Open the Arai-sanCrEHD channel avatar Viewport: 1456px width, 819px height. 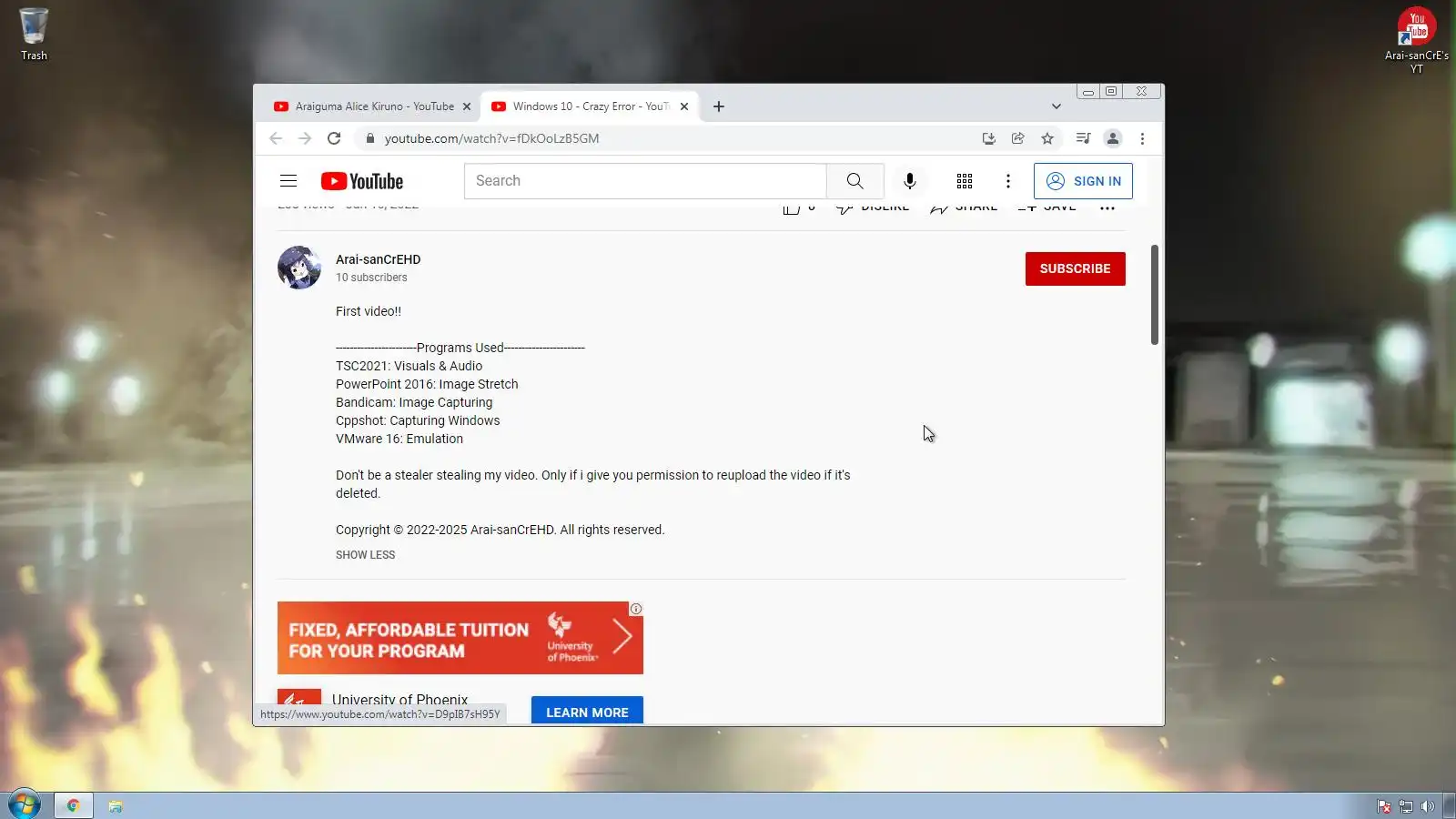click(299, 268)
